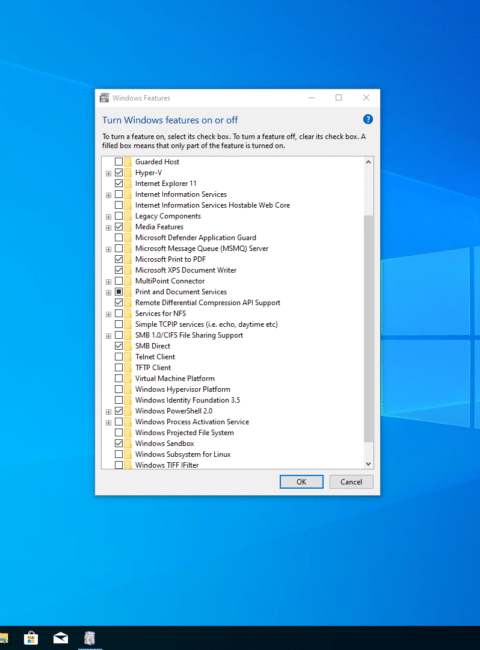Open the Mail app in the taskbar
The height and width of the screenshot is (650, 480).
[x=61, y=638]
